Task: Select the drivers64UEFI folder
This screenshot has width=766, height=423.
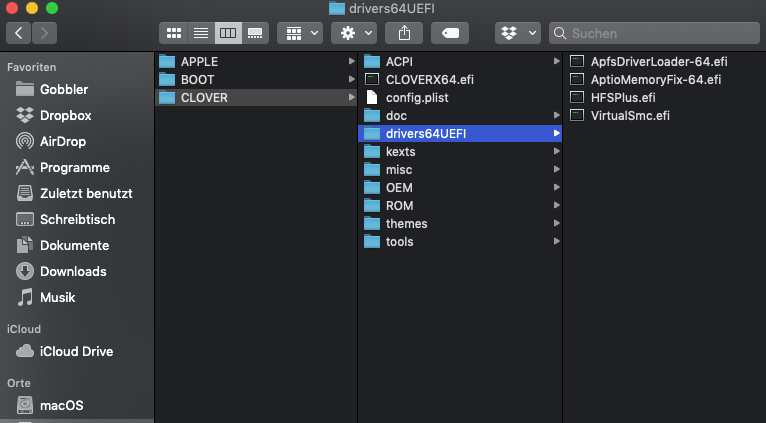Action: (x=460, y=134)
